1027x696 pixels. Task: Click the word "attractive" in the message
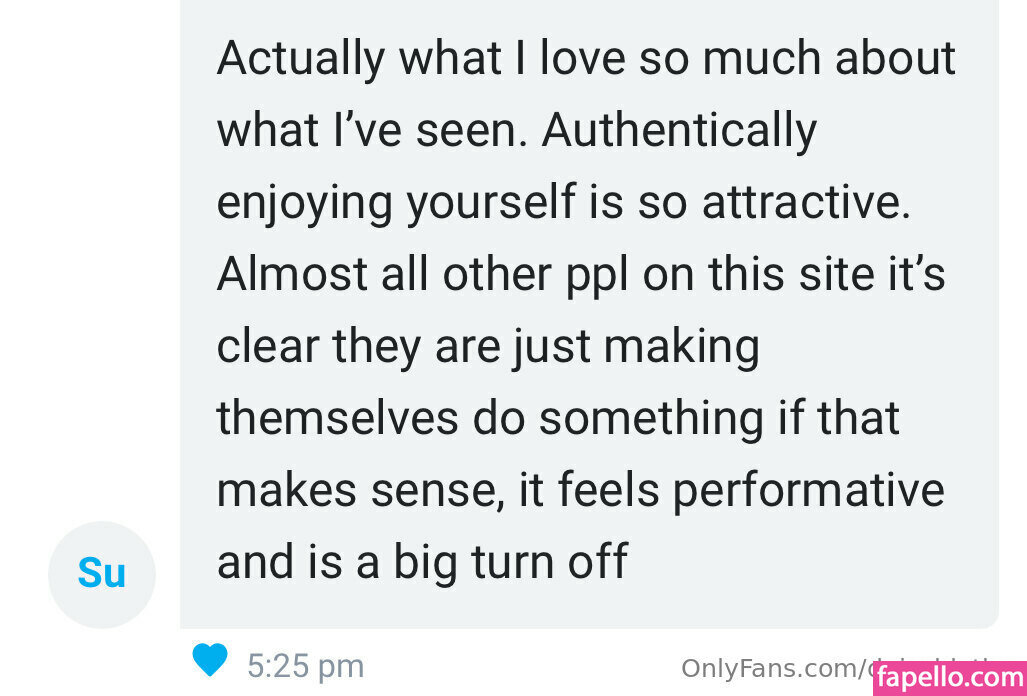tap(803, 202)
